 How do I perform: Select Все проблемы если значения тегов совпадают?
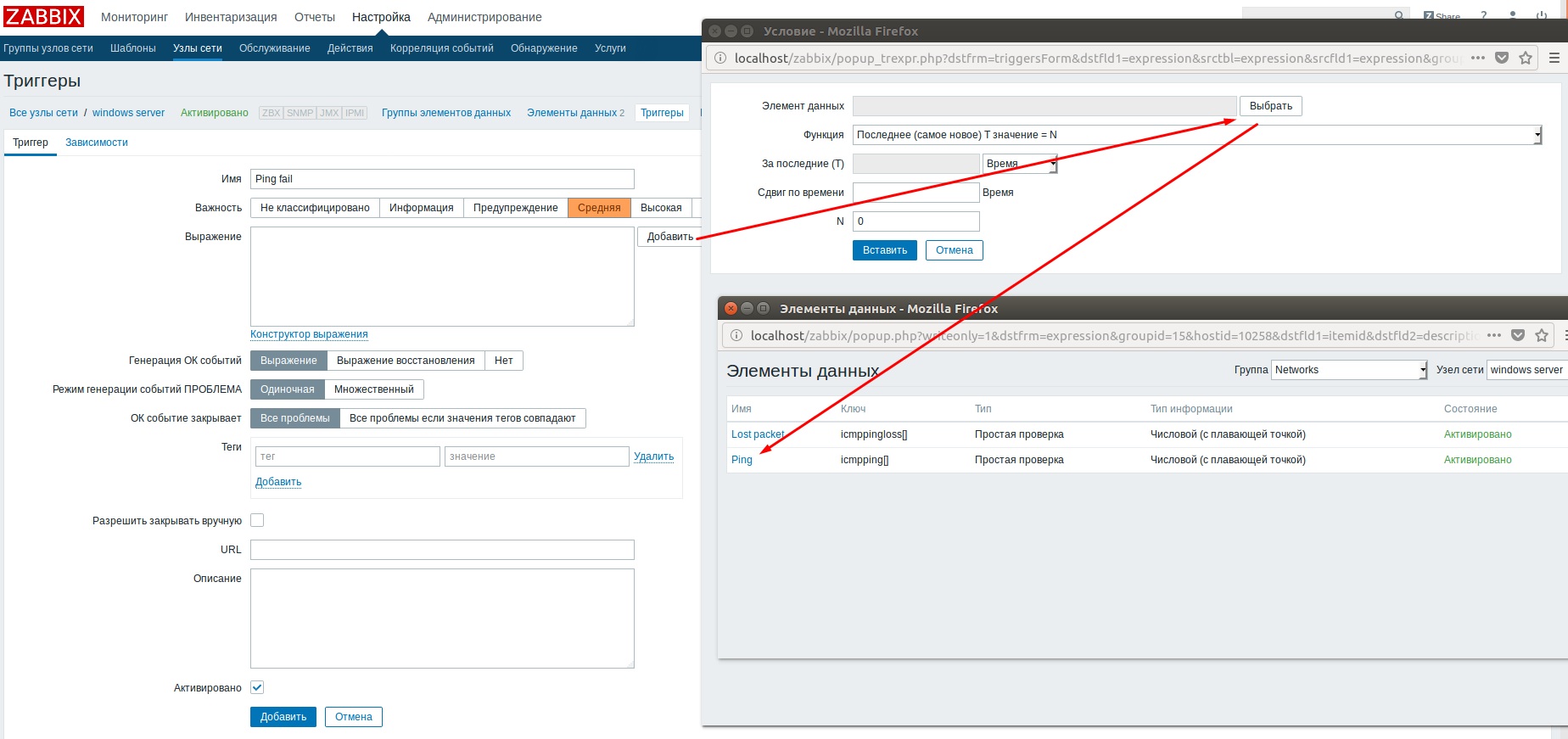tap(462, 418)
